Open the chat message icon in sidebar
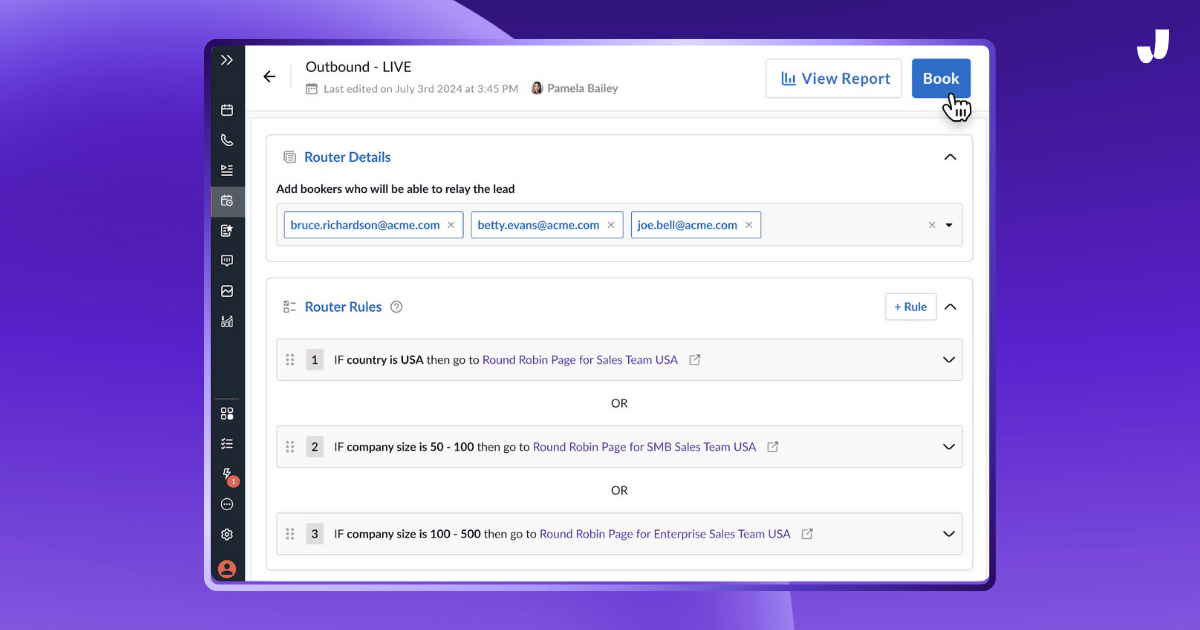 pos(227,261)
